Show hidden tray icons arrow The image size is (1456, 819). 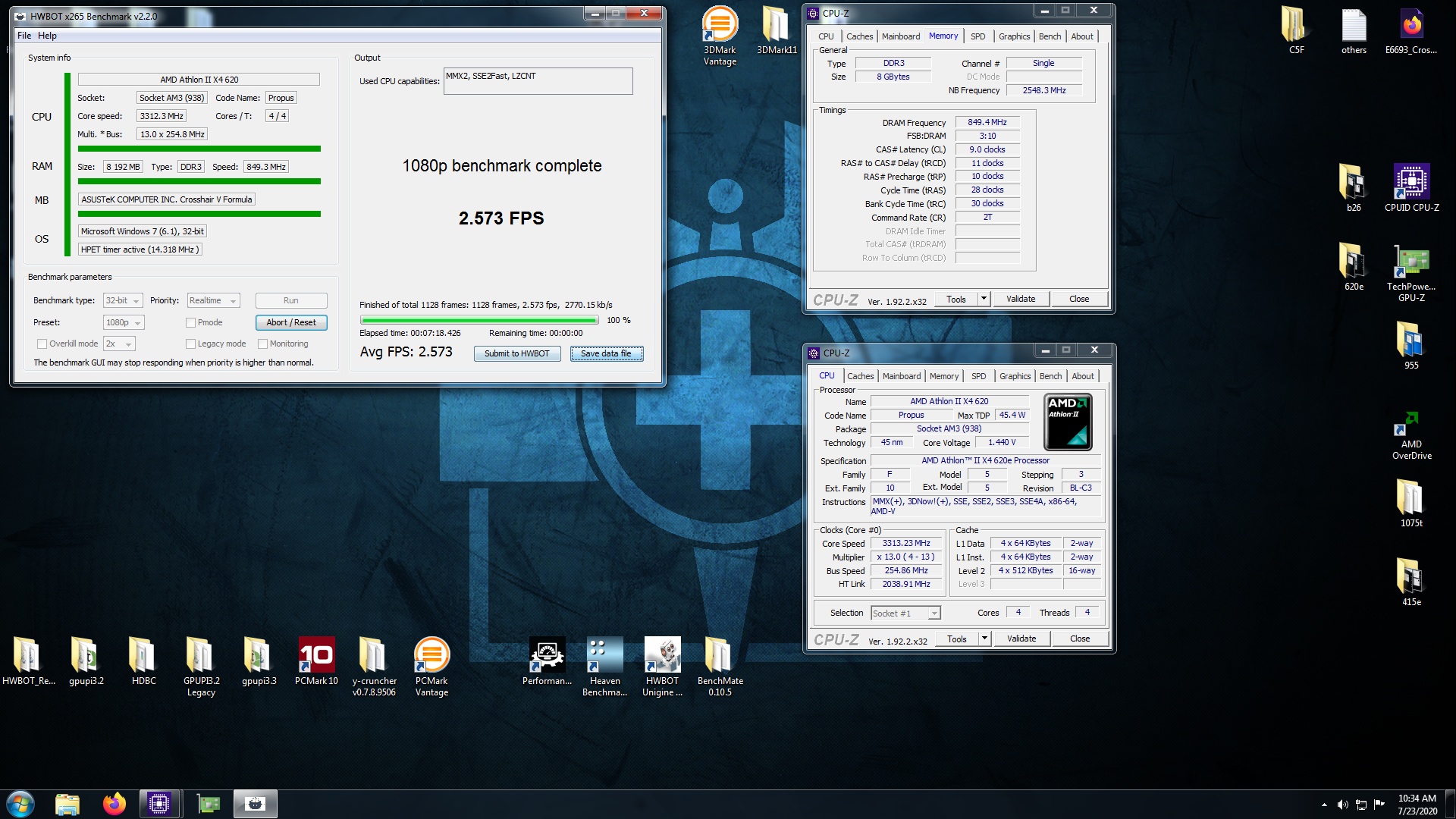click(x=1324, y=805)
